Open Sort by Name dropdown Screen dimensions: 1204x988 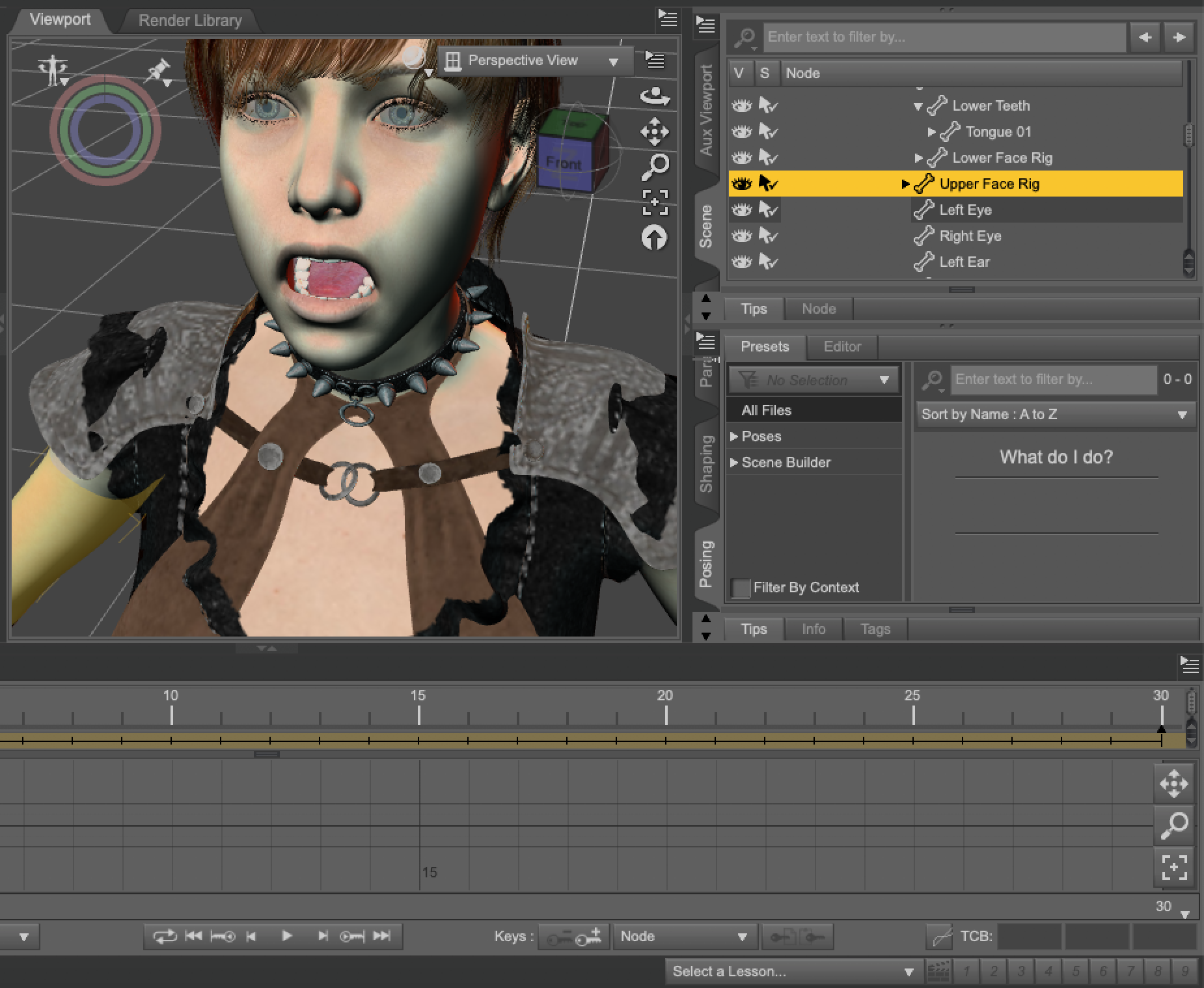tap(1054, 415)
